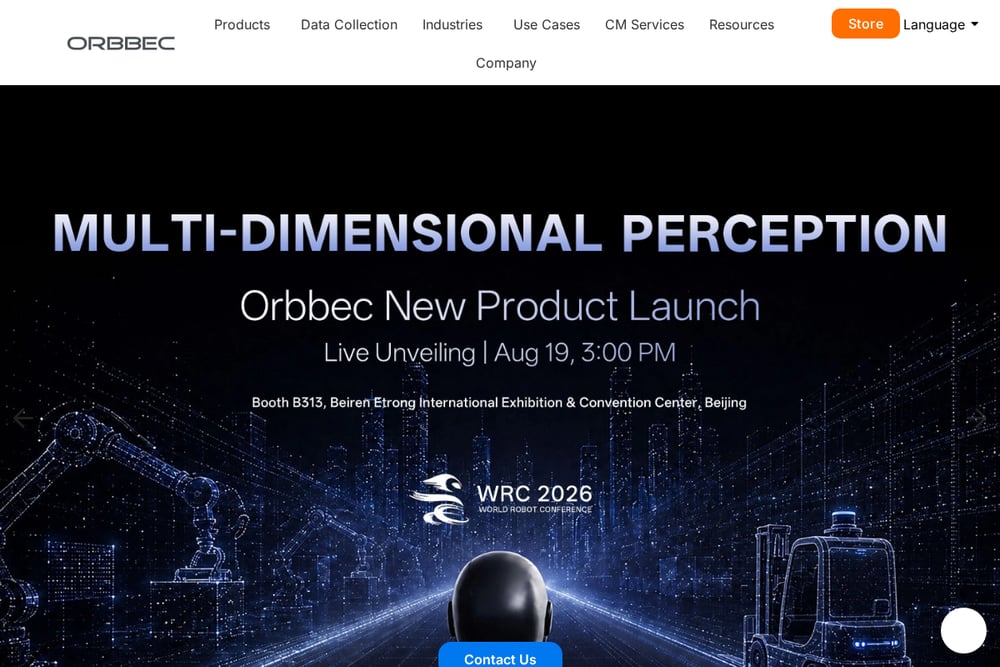Viewport: 1000px width, 667px height.
Task: Open the Use Cases menu
Action: click(x=547, y=25)
